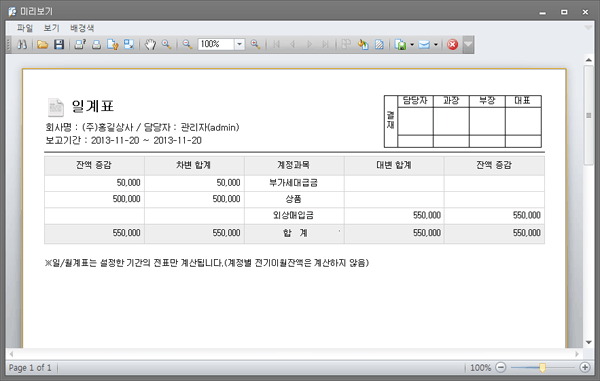
Task: Click the binoculars search icon
Action: (x=22, y=44)
